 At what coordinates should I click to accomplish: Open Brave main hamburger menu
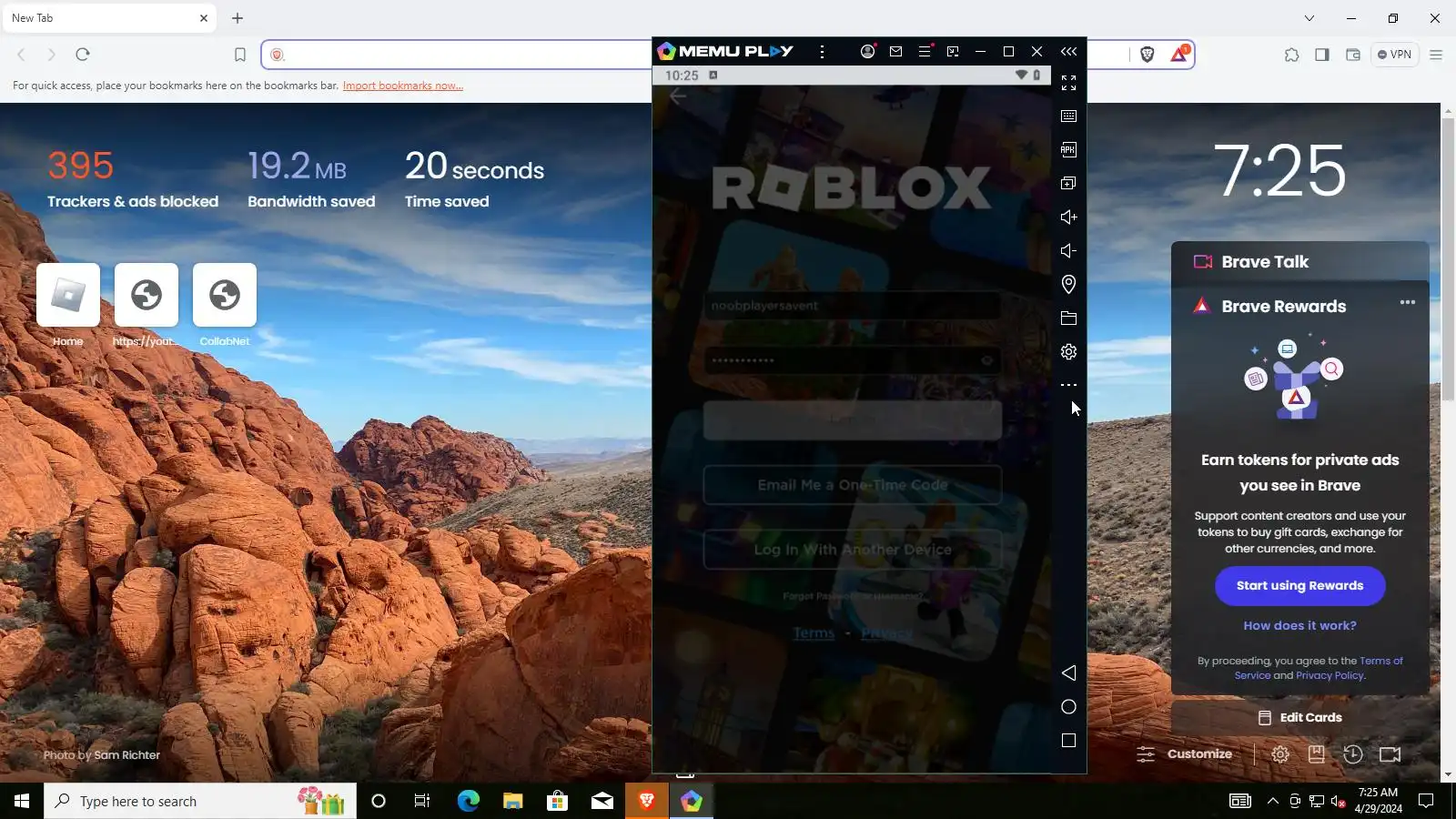point(1436,55)
